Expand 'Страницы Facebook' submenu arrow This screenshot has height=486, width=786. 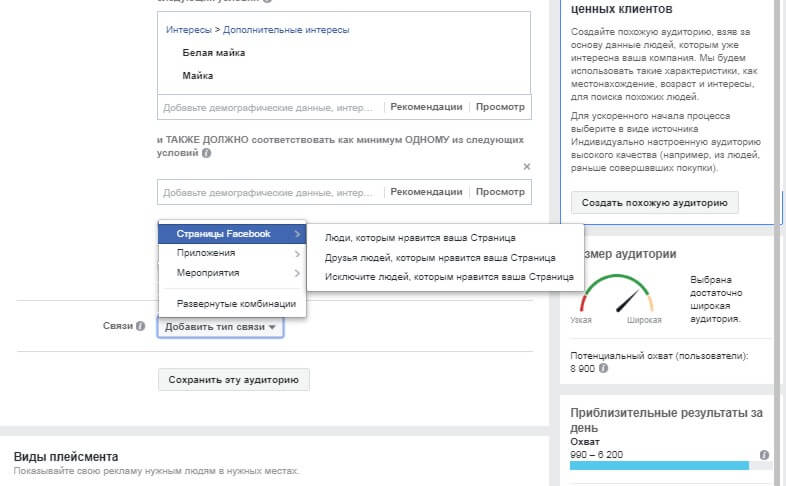297,234
